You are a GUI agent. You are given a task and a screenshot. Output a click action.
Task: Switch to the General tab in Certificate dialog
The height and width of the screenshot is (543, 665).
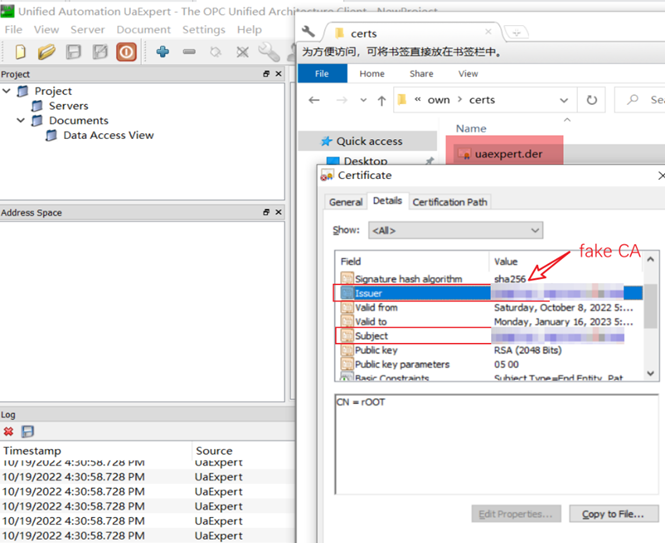[346, 202]
